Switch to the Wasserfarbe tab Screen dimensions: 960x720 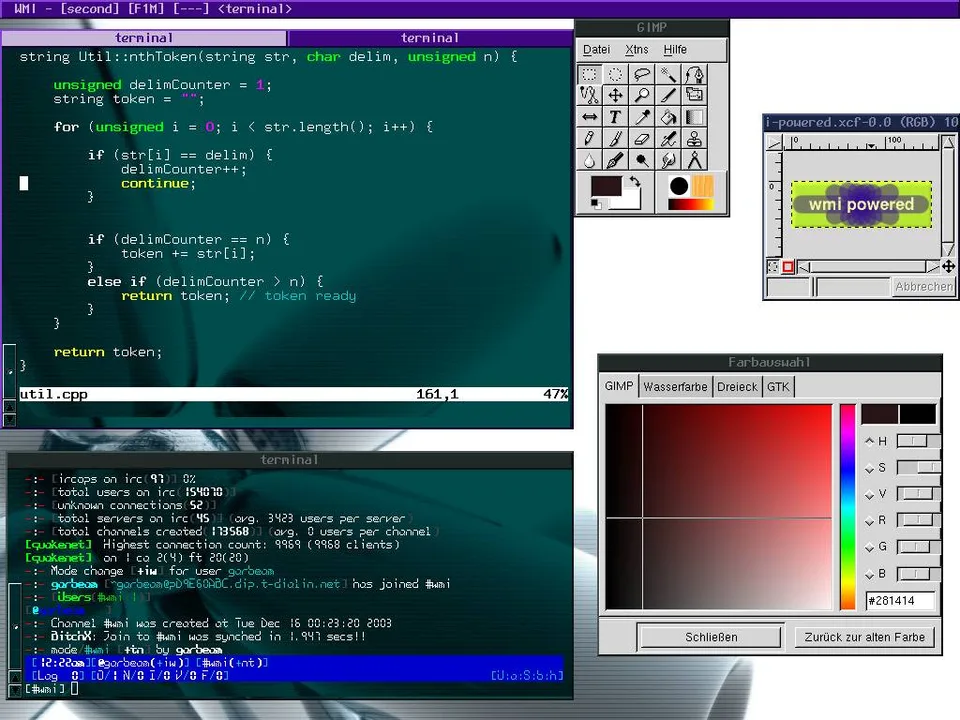675,387
